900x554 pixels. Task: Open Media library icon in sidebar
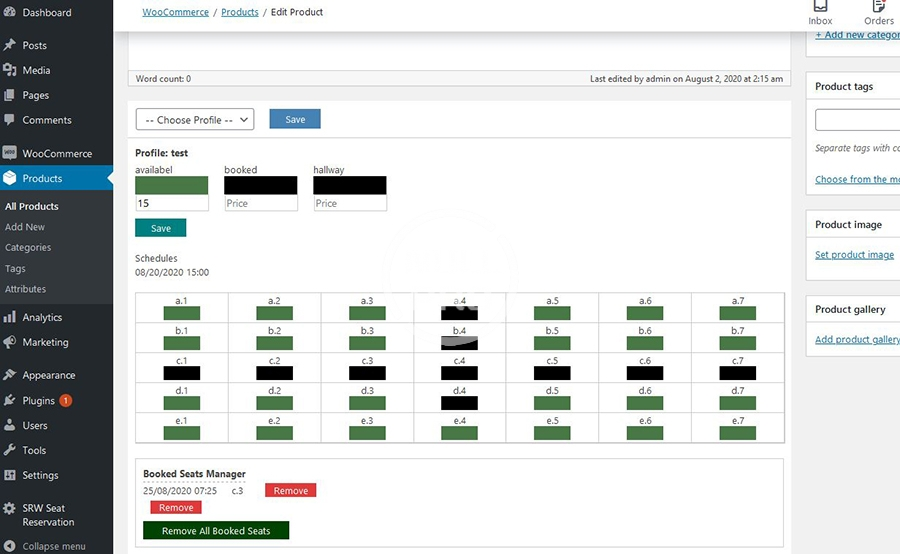(10, 70)
